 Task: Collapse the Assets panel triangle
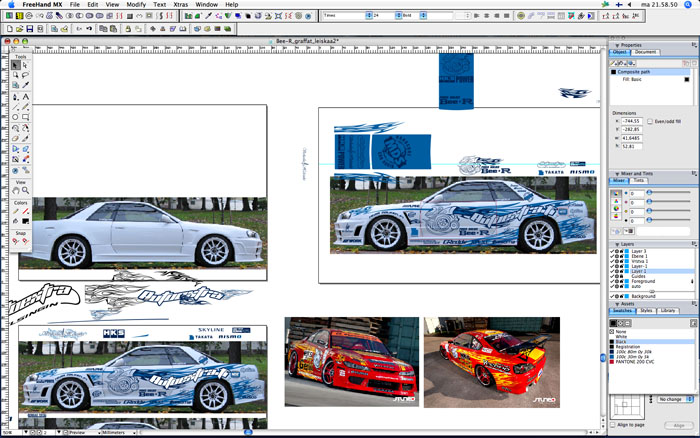point(617,304)
